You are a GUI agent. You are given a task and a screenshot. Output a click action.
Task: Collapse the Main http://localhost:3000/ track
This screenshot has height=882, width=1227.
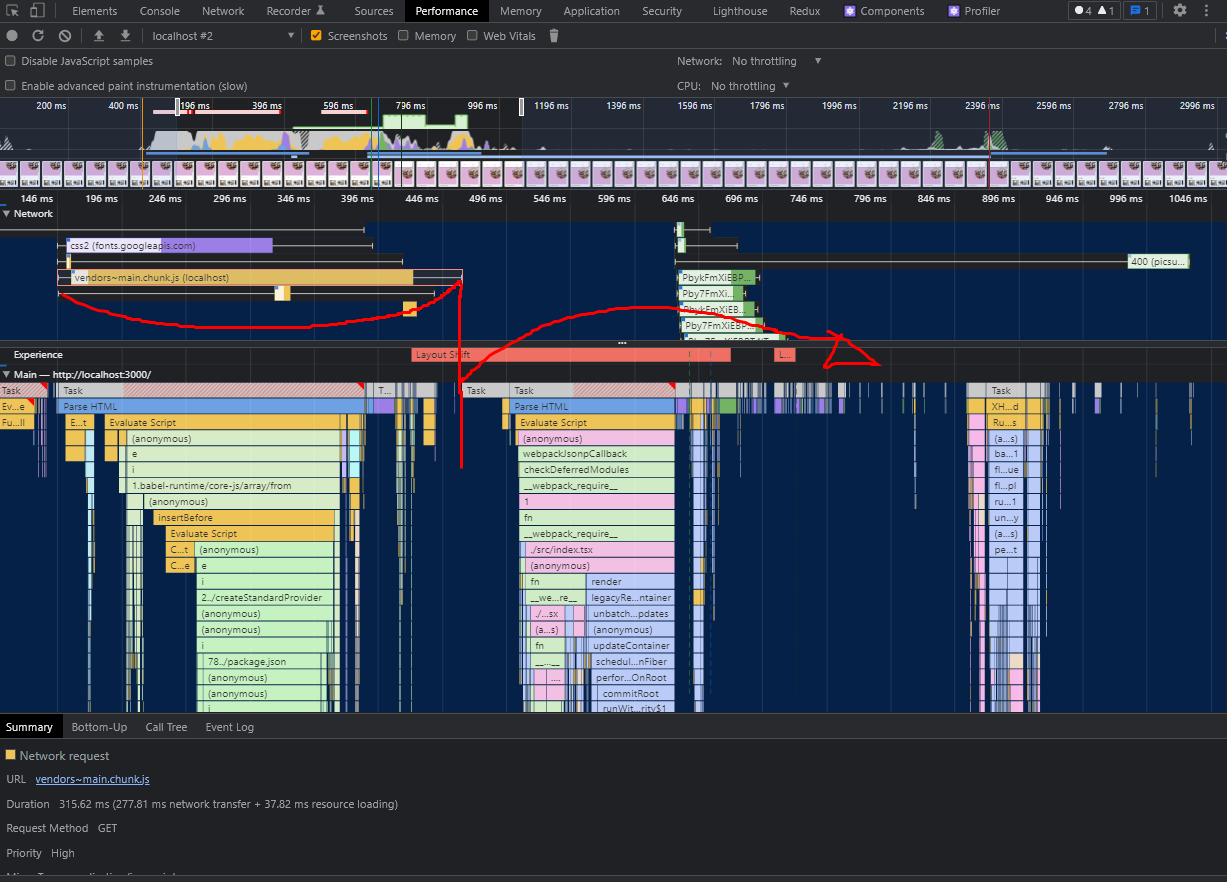10,374
